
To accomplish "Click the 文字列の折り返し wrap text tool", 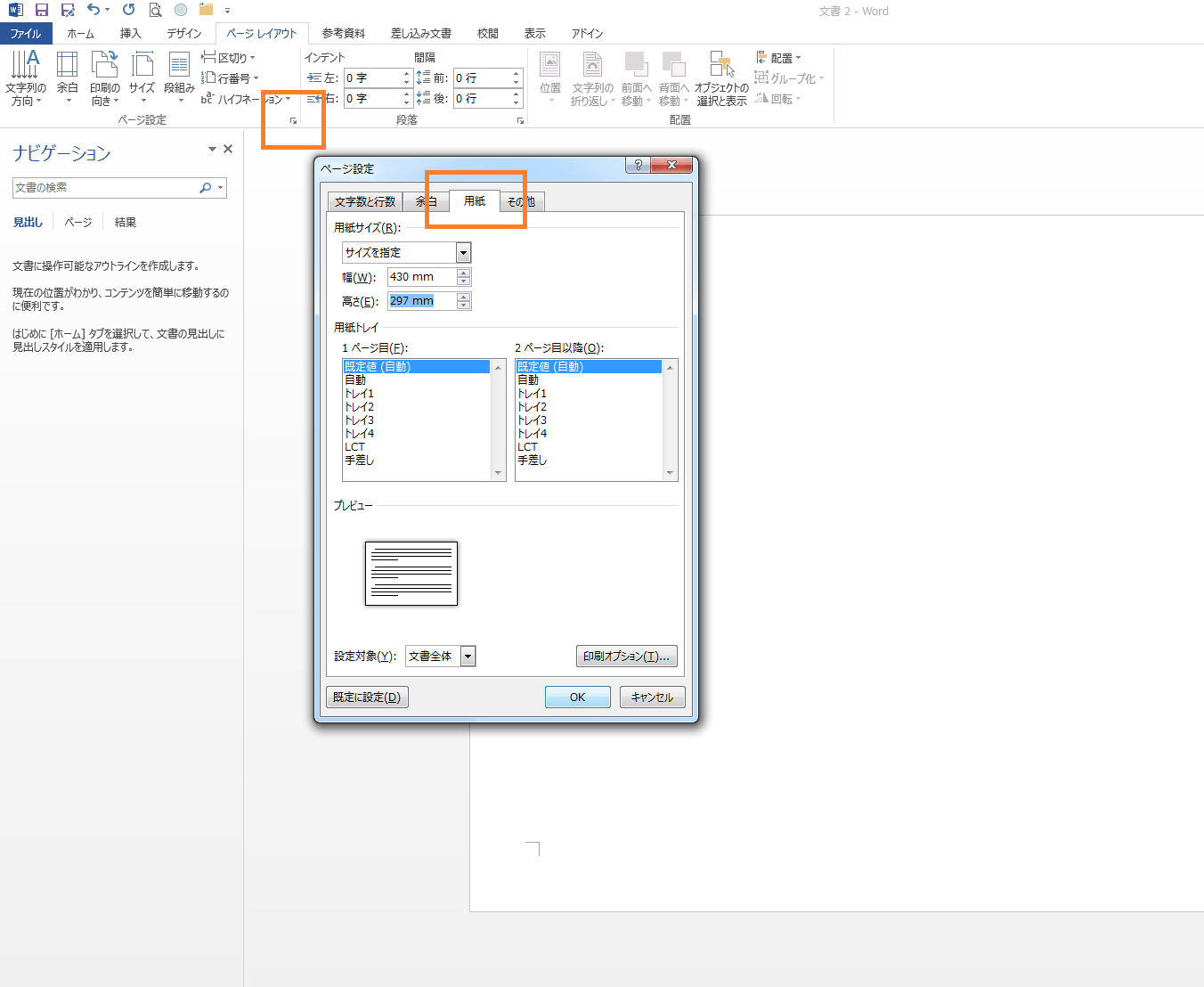I will [592, 78].
